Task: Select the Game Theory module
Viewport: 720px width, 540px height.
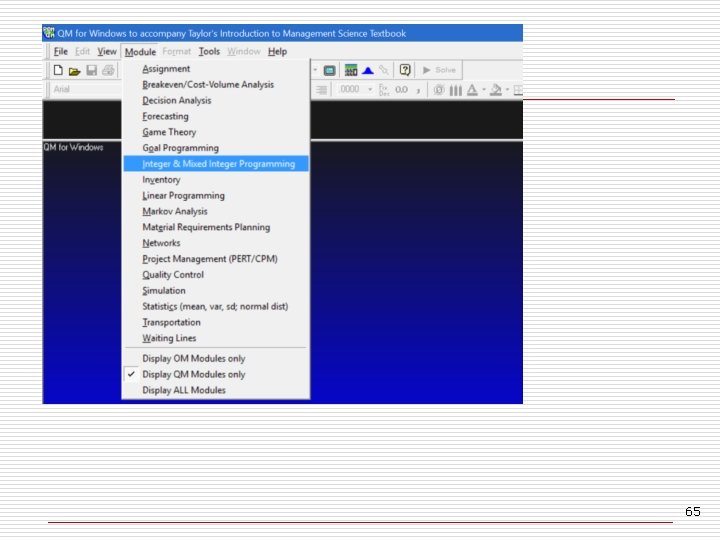Action: (x=216, y=132)
